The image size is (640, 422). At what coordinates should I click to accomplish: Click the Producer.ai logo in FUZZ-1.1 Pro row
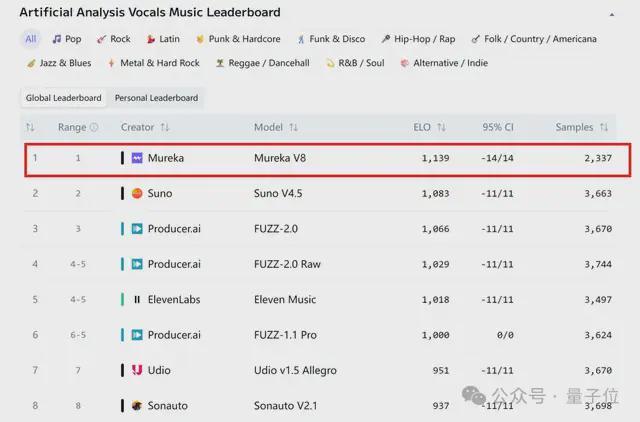pyautogui.click(x=137, y=335)
